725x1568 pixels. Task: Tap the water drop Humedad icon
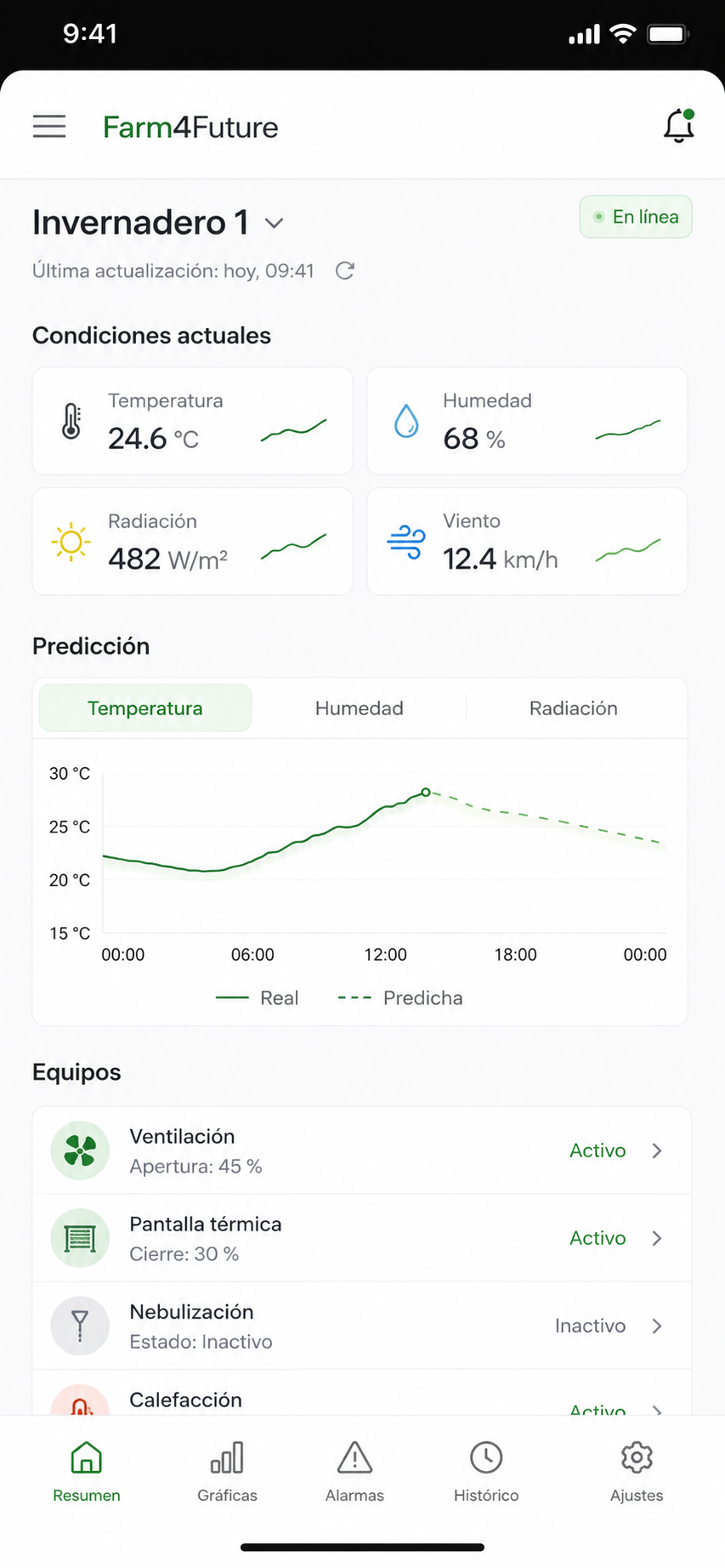[x=406, y=421]
